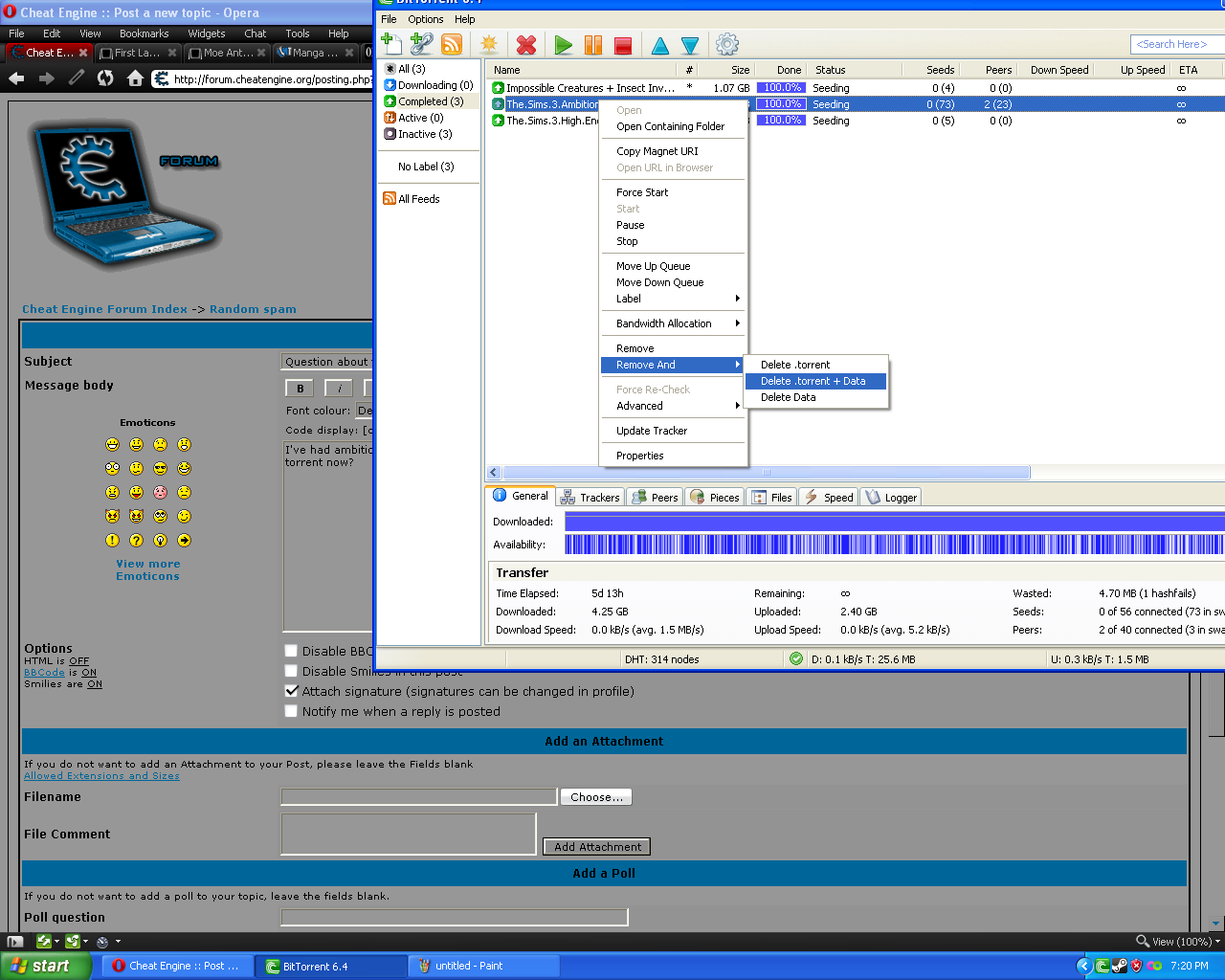
Task: Click Opera's Back navigation arrow
Action: tap(16, 78)
